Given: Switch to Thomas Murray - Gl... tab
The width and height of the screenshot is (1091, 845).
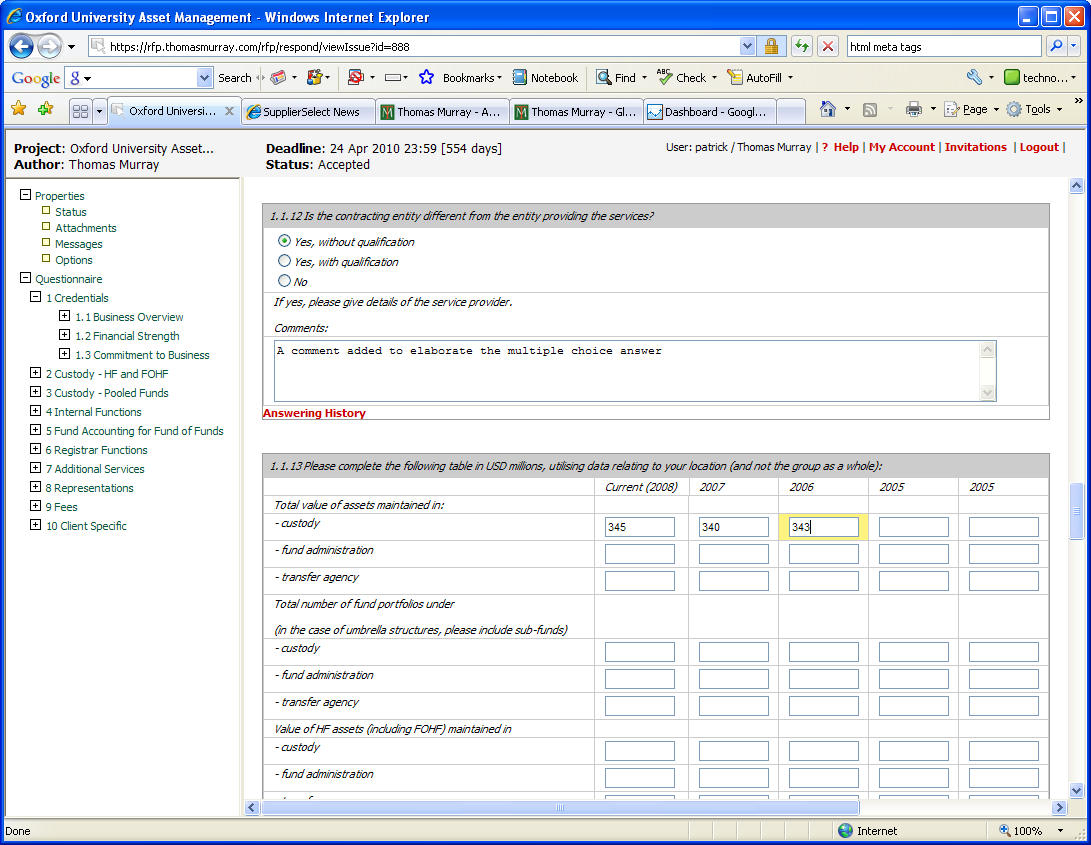Looking at the screenshot, I should tap(577, 112).
